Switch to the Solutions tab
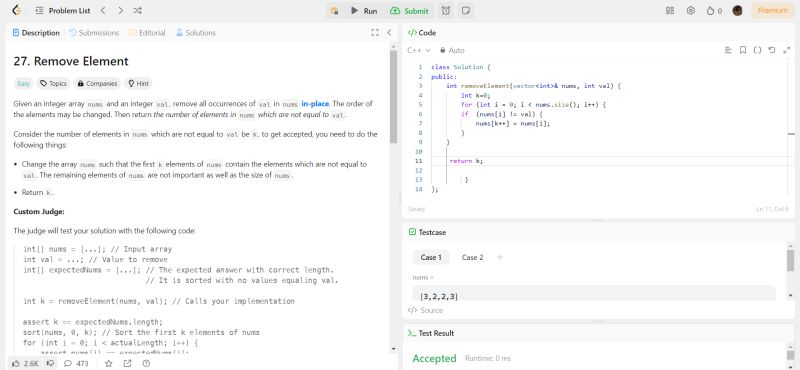This screenshot has height=370, width=800. tap(196, 33)
